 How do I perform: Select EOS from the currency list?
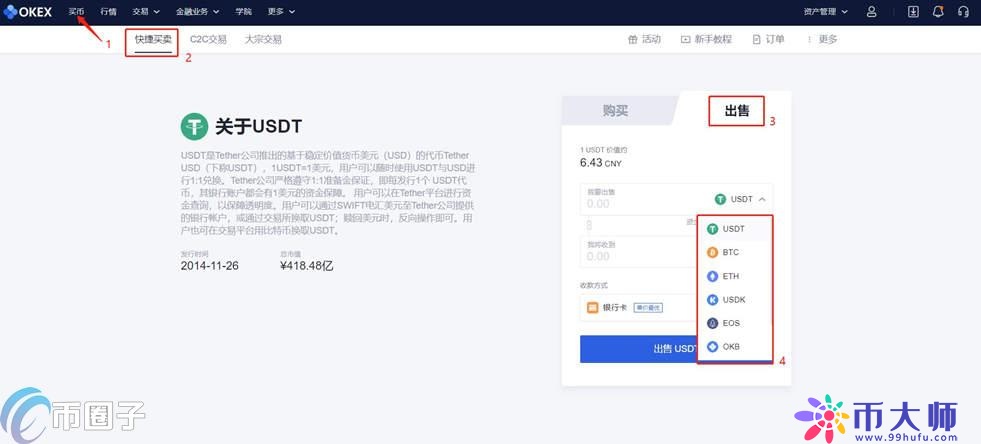click(x=734, y=323)
